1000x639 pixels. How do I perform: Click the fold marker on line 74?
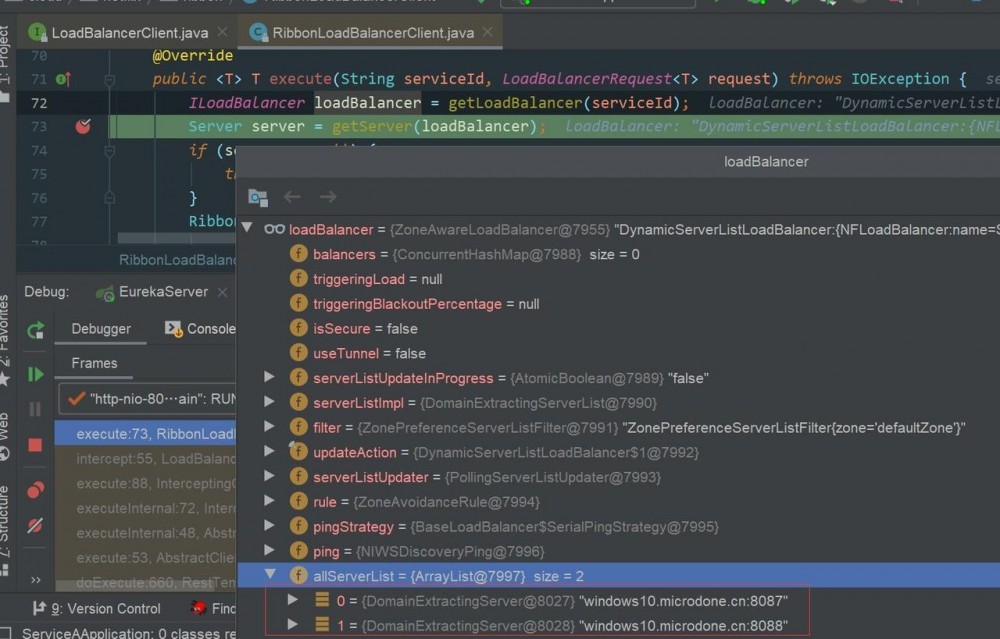(x=110, y=151)
